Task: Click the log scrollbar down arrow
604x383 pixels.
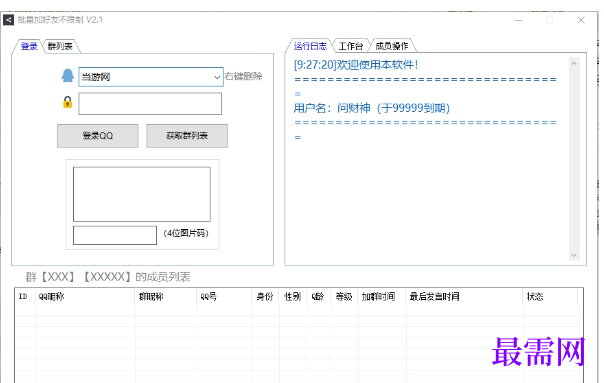Action: 574,255
